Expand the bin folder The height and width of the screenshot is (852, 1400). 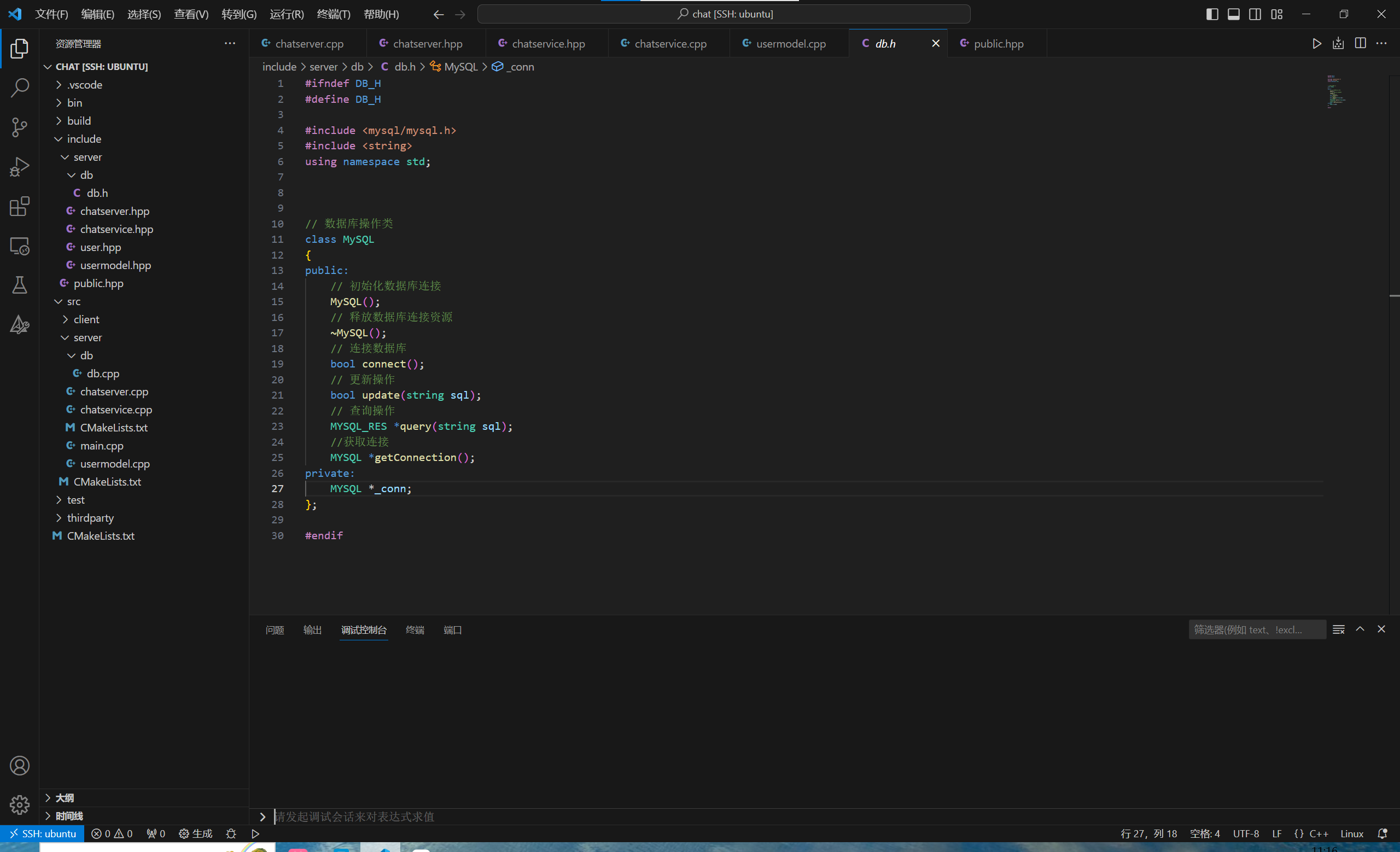[144, 103]
